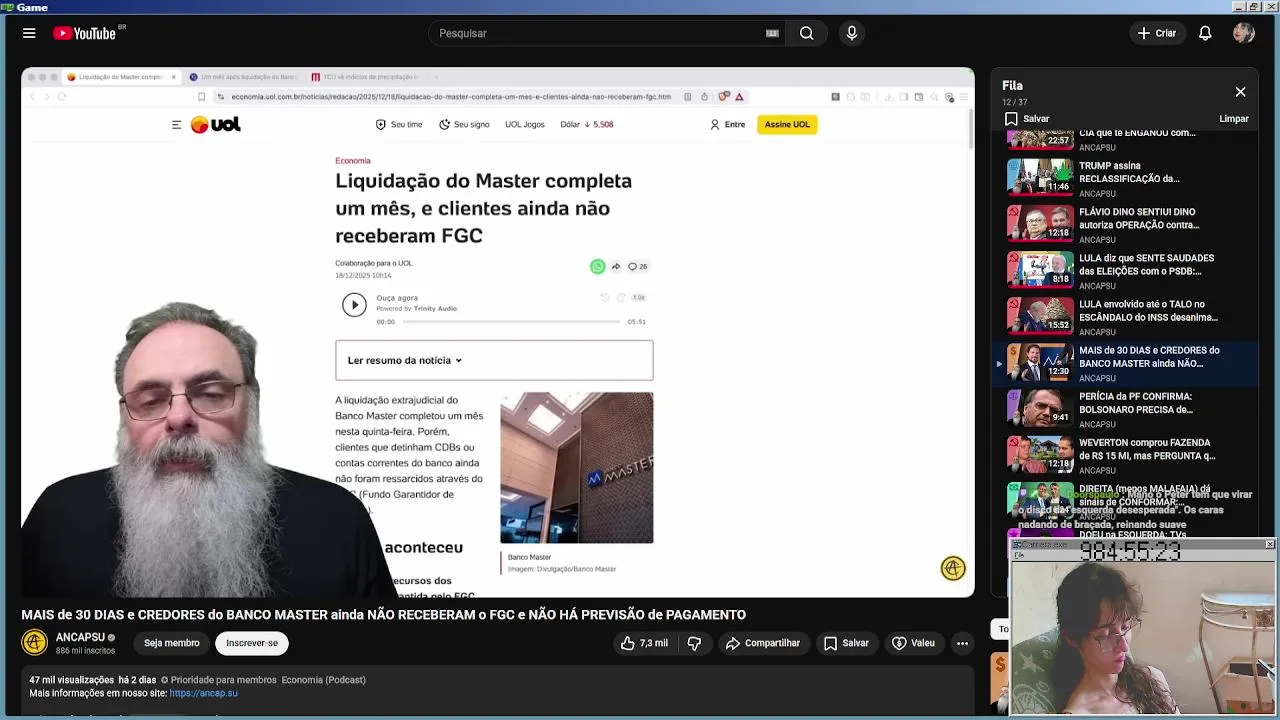Save the video using Salvar below player
Screen dimensions: 1280x720
[x=846, y=643]
